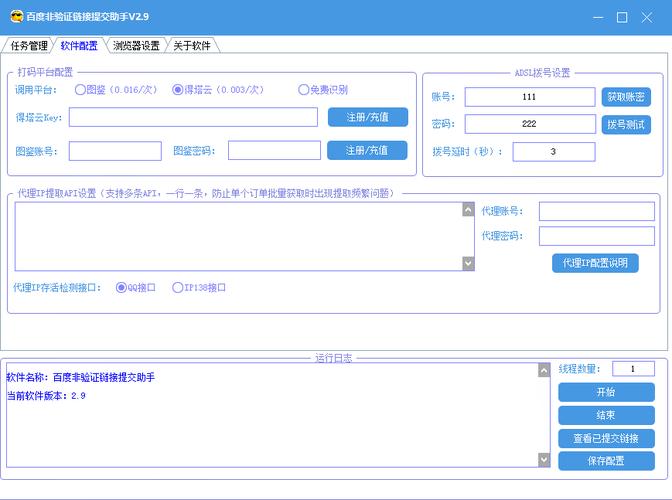
Task: Open 查看已提交链接
Action: pos(606,438)
